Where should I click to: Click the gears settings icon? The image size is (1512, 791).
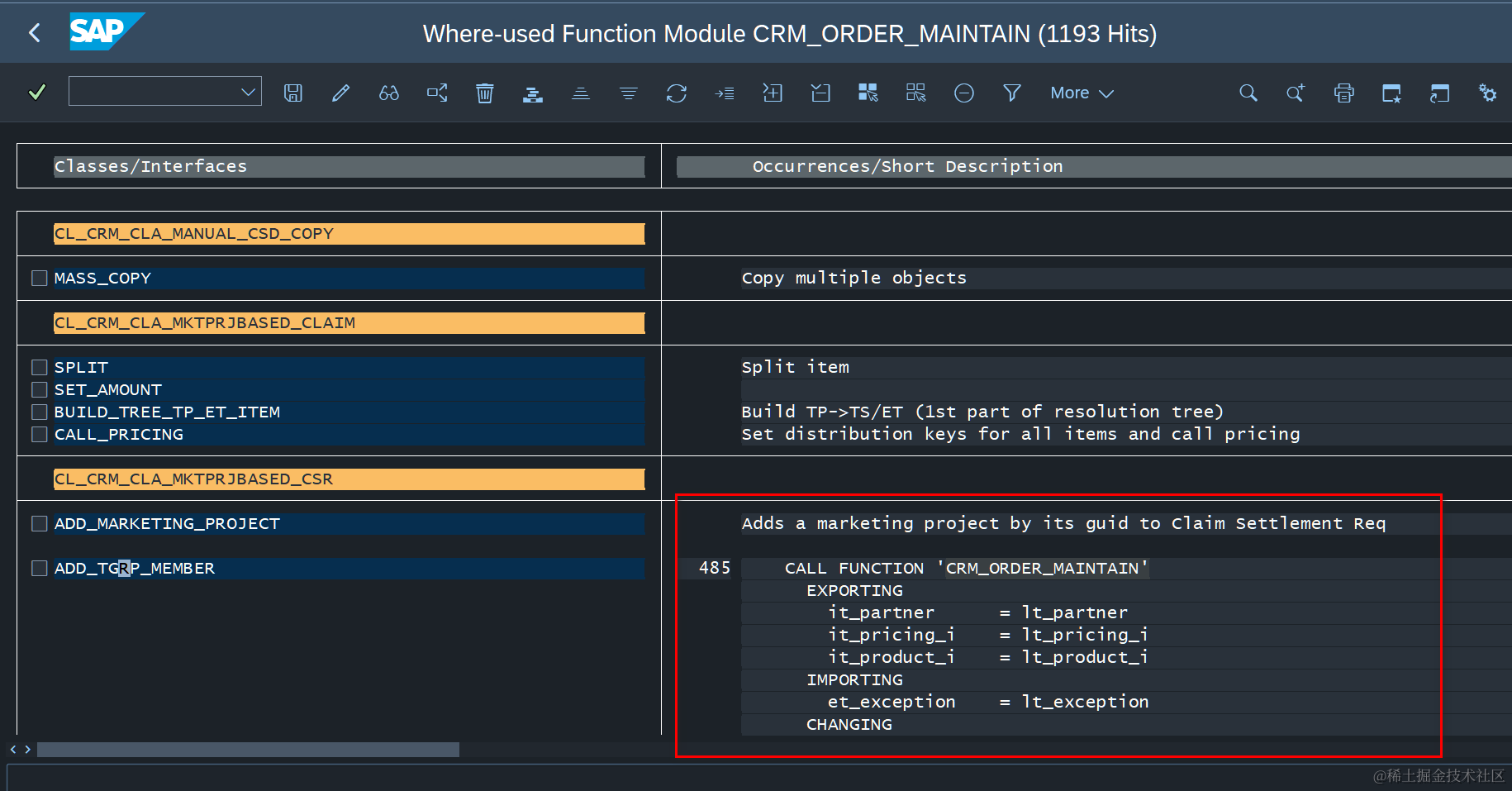pos(1488,93)
